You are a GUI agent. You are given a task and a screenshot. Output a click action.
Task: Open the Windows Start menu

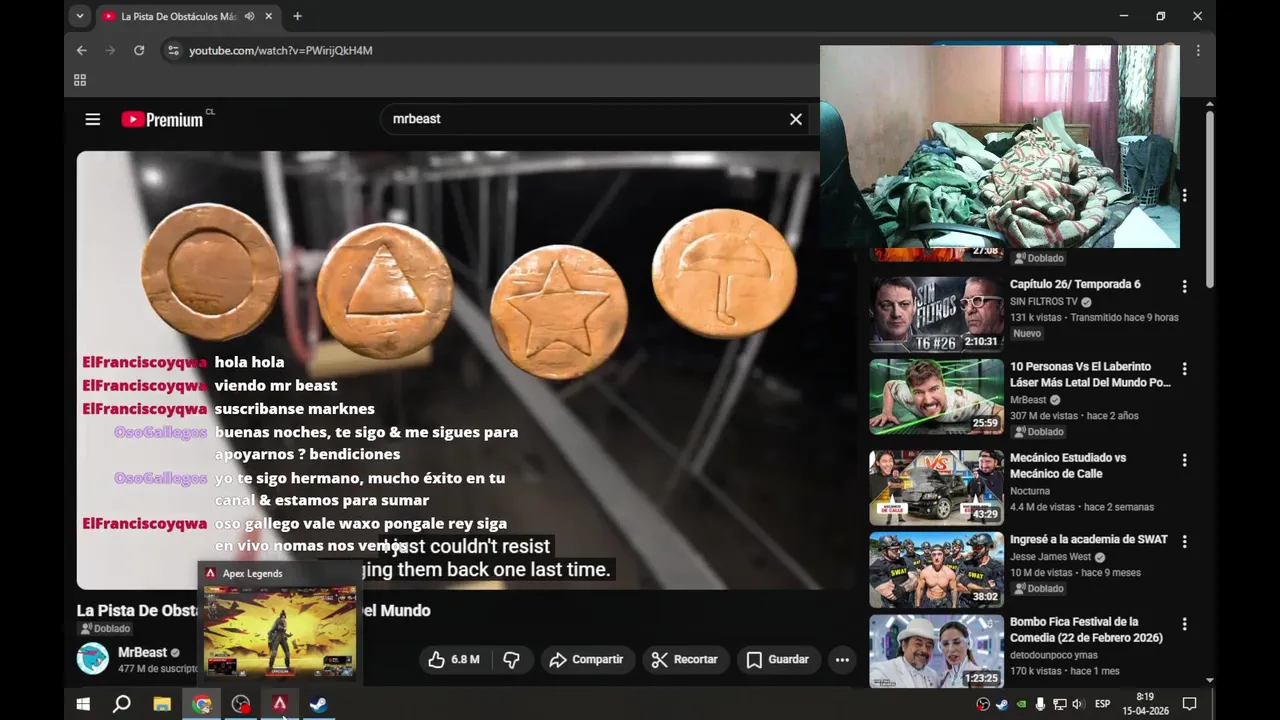(x=83, y=704)
